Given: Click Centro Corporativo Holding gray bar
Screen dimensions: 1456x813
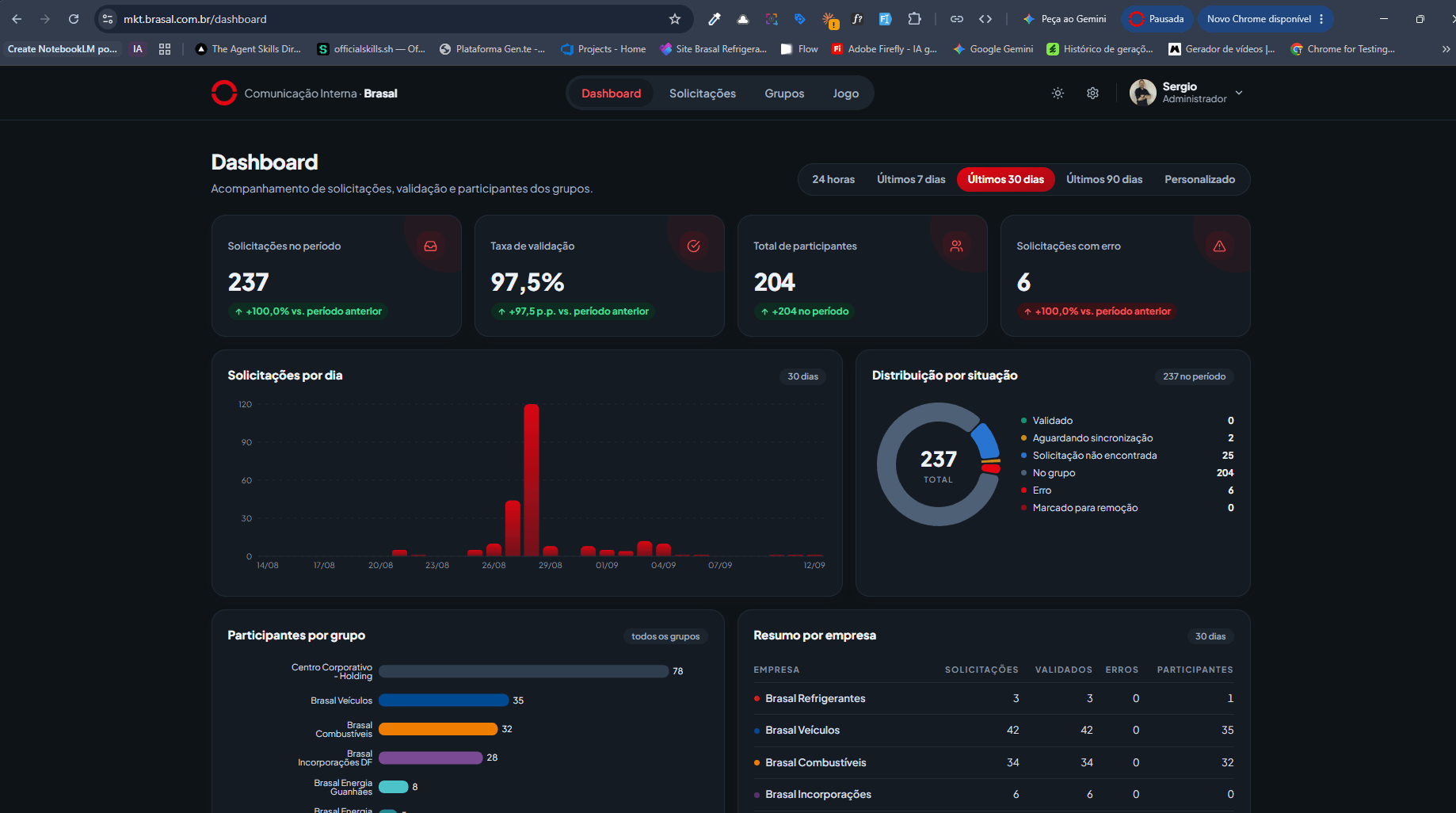Looking at the screenshot, I should pos(524,671).
